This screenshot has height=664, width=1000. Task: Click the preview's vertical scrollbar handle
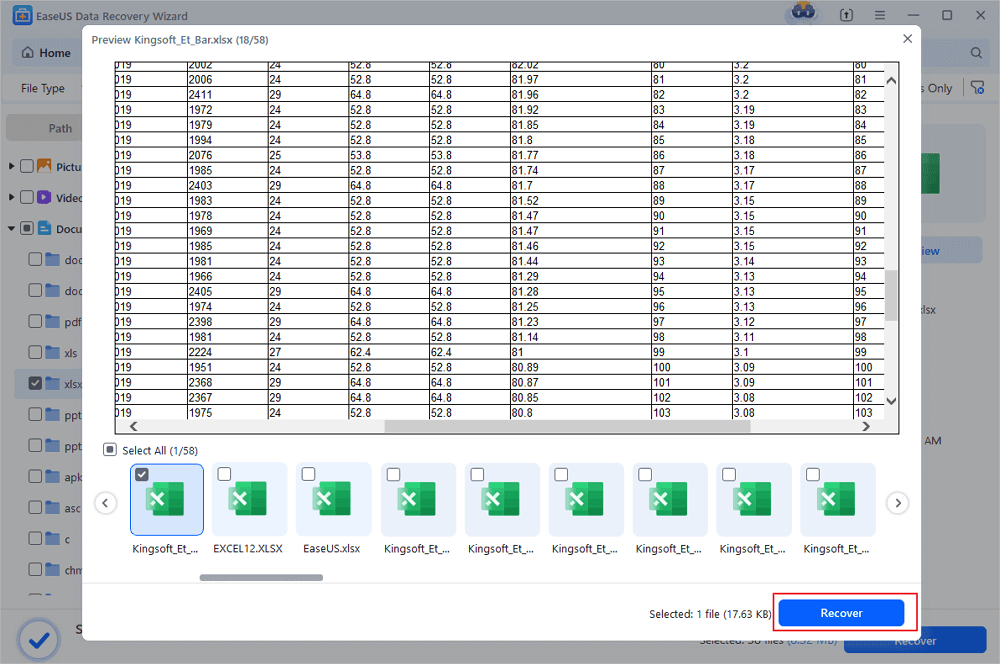(x=890, y=295)
